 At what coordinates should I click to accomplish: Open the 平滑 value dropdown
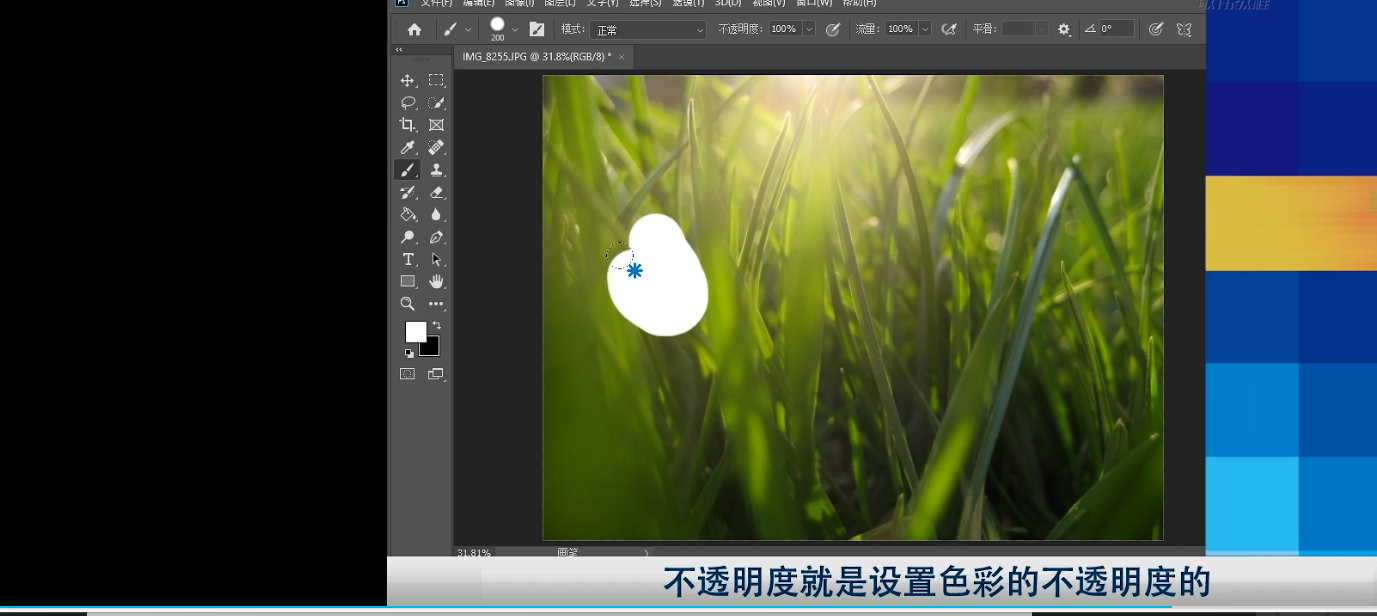pyautogui.click(x=1042, y=29)
